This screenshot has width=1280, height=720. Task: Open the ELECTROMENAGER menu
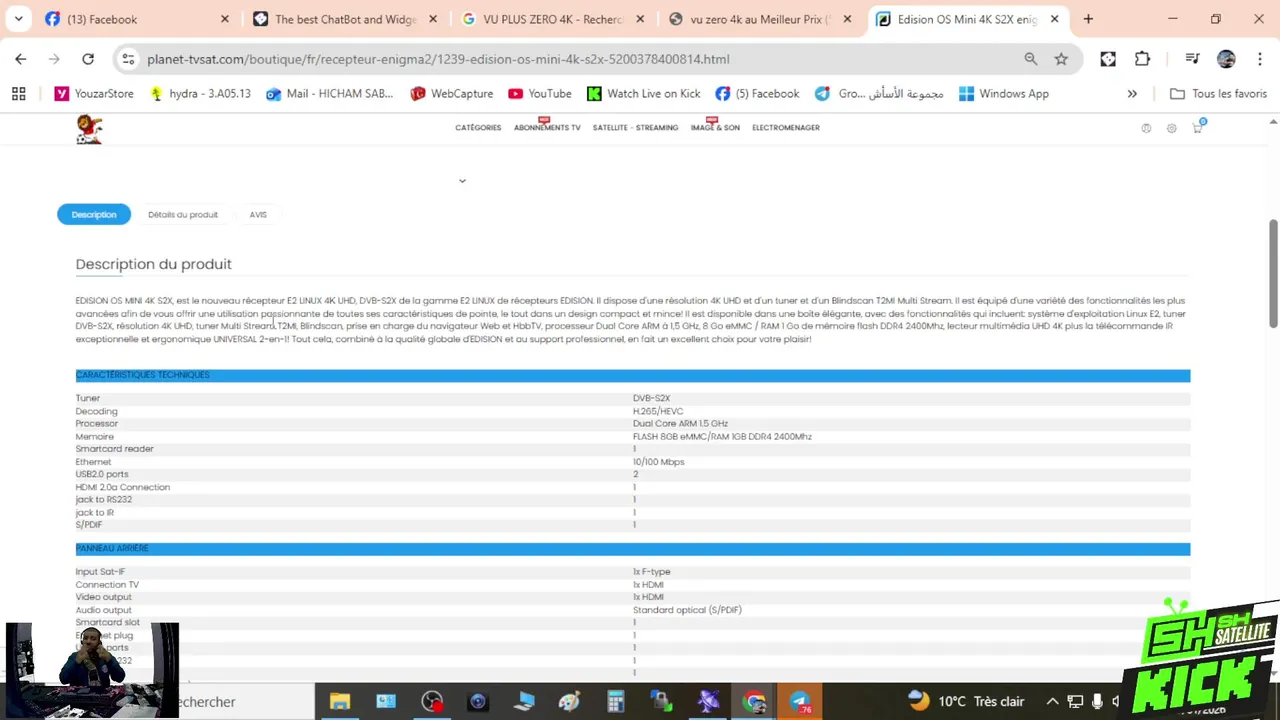[786, 128]
